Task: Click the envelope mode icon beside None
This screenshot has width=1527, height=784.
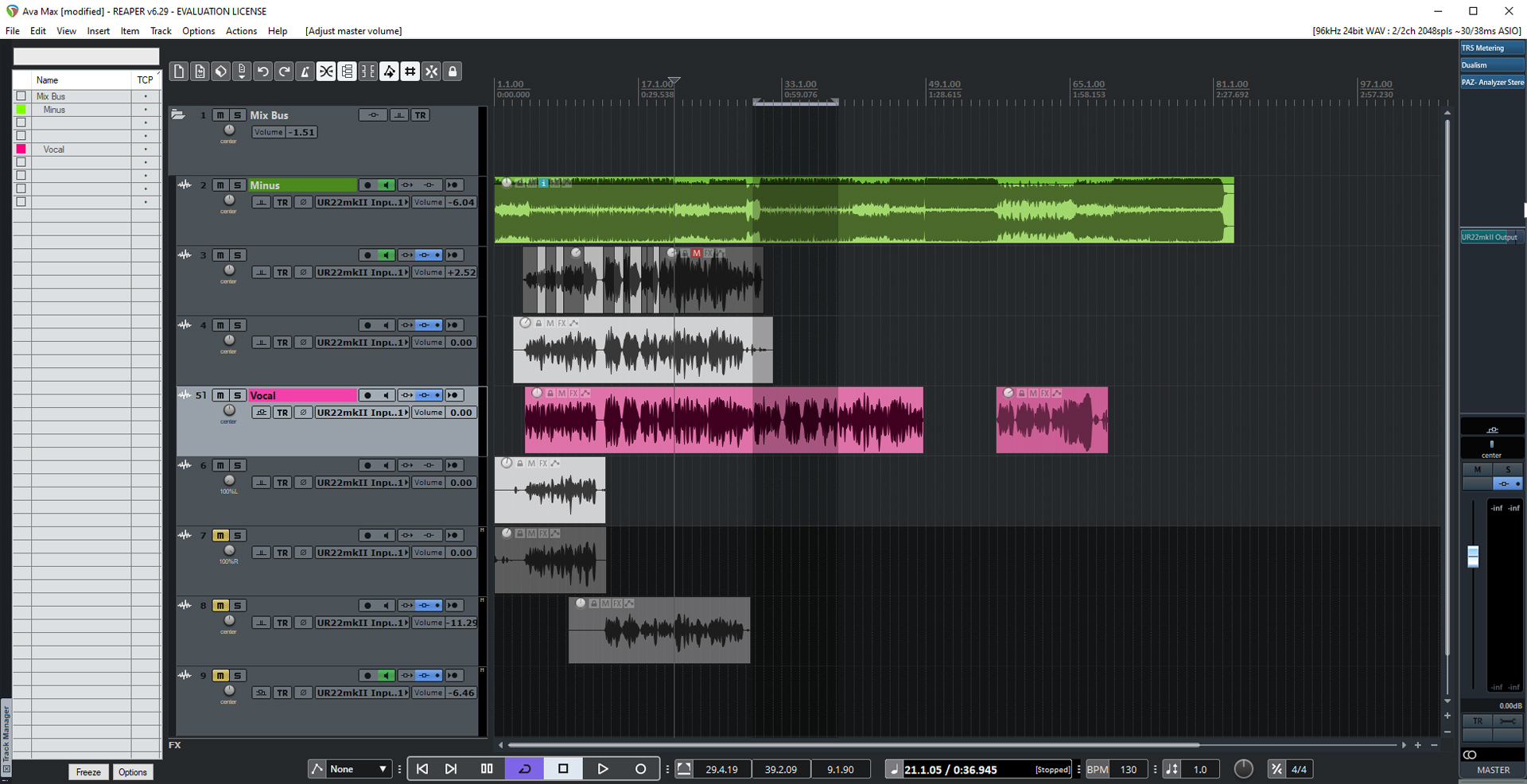Action: point(317,769)
